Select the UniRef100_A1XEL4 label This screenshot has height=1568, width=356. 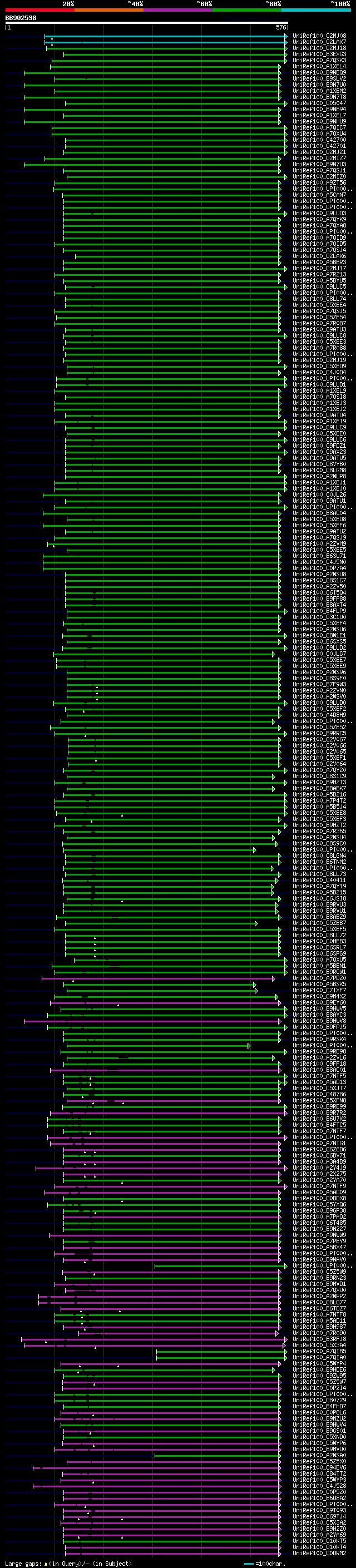(x=319, y=66)
